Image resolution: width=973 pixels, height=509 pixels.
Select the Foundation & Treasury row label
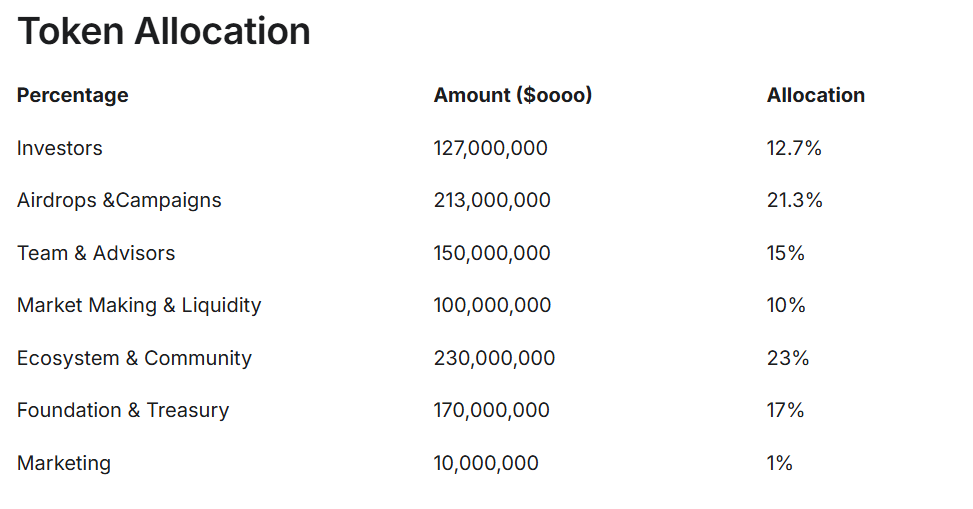click(123, 410)
